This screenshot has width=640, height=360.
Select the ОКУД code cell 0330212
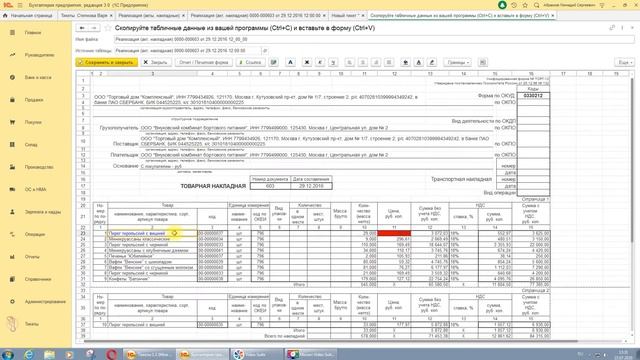point(533,96)
